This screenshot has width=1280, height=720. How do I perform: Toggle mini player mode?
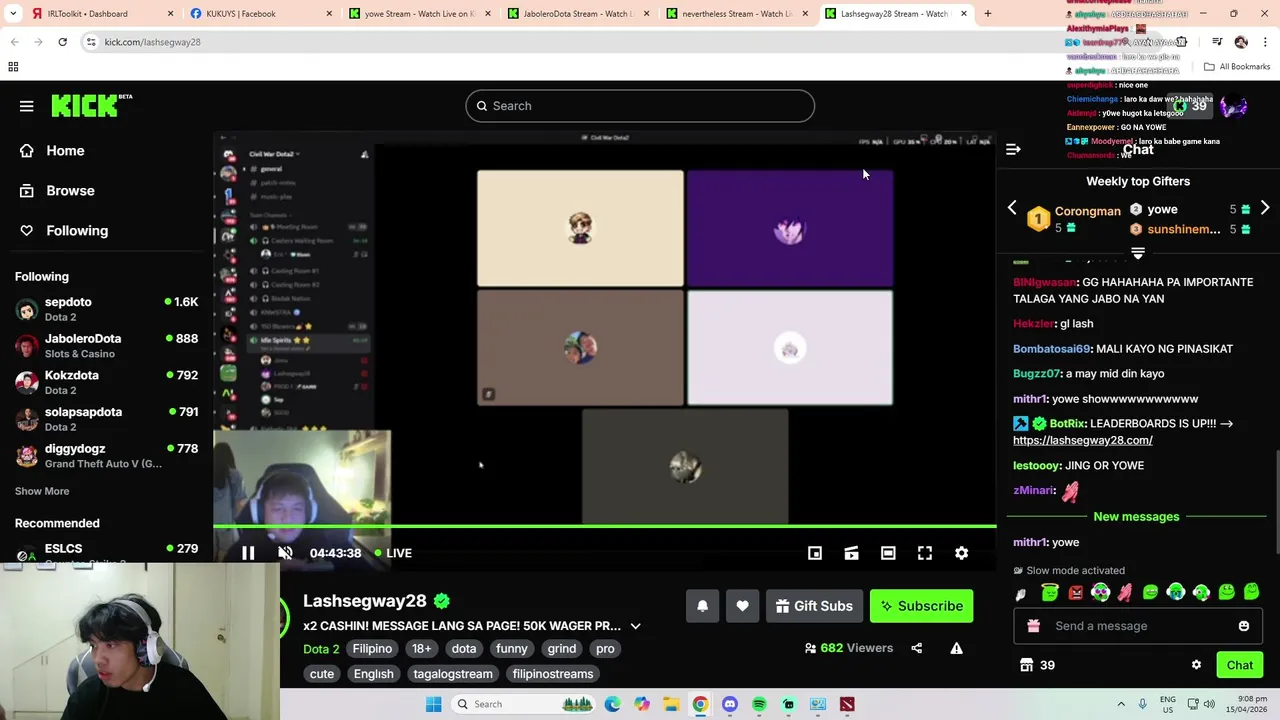[815, 553]
